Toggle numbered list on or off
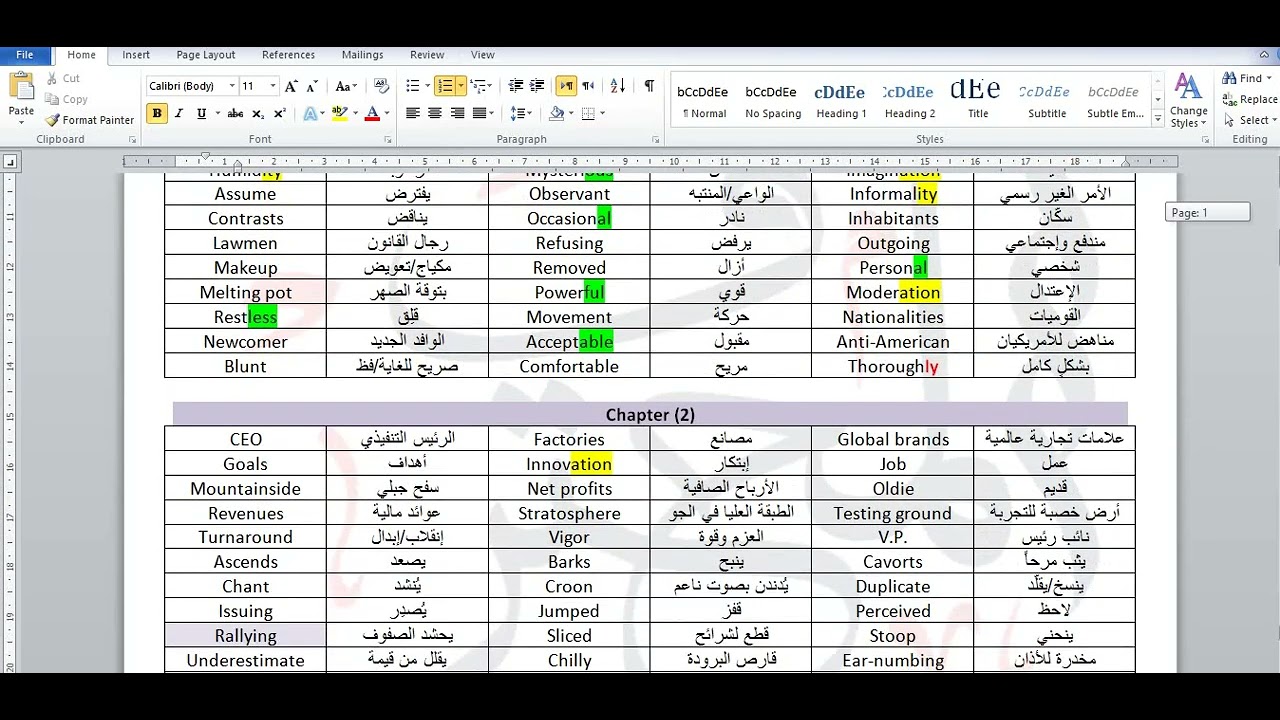This screenshot has height=720, width=1280. pos(445,87)
